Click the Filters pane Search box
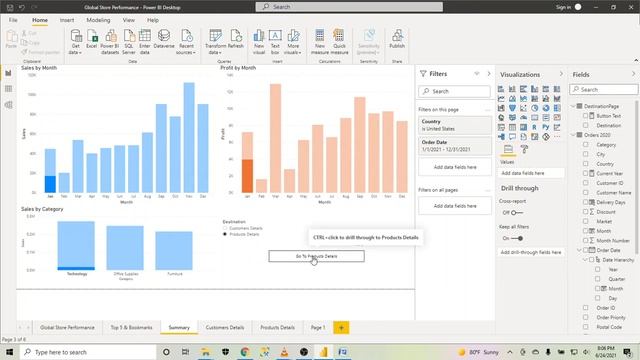 (x=454, y=91)
